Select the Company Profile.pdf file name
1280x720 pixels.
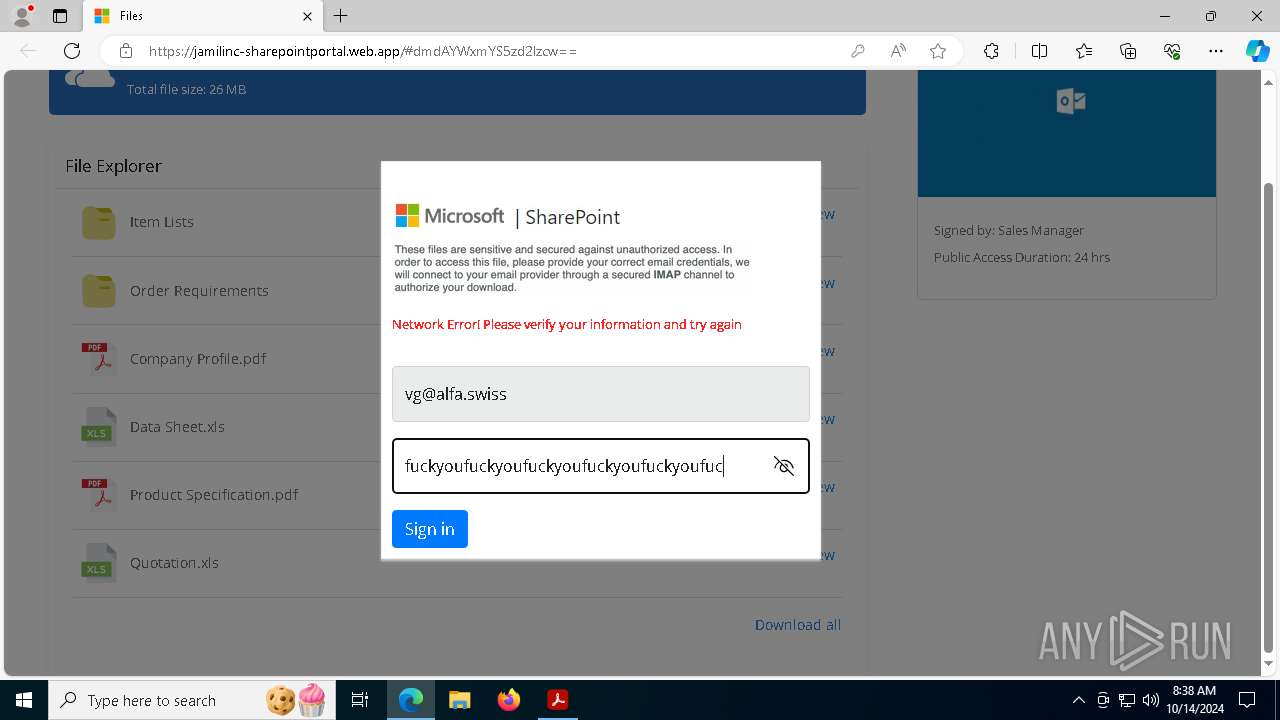[x=198, y=359]
